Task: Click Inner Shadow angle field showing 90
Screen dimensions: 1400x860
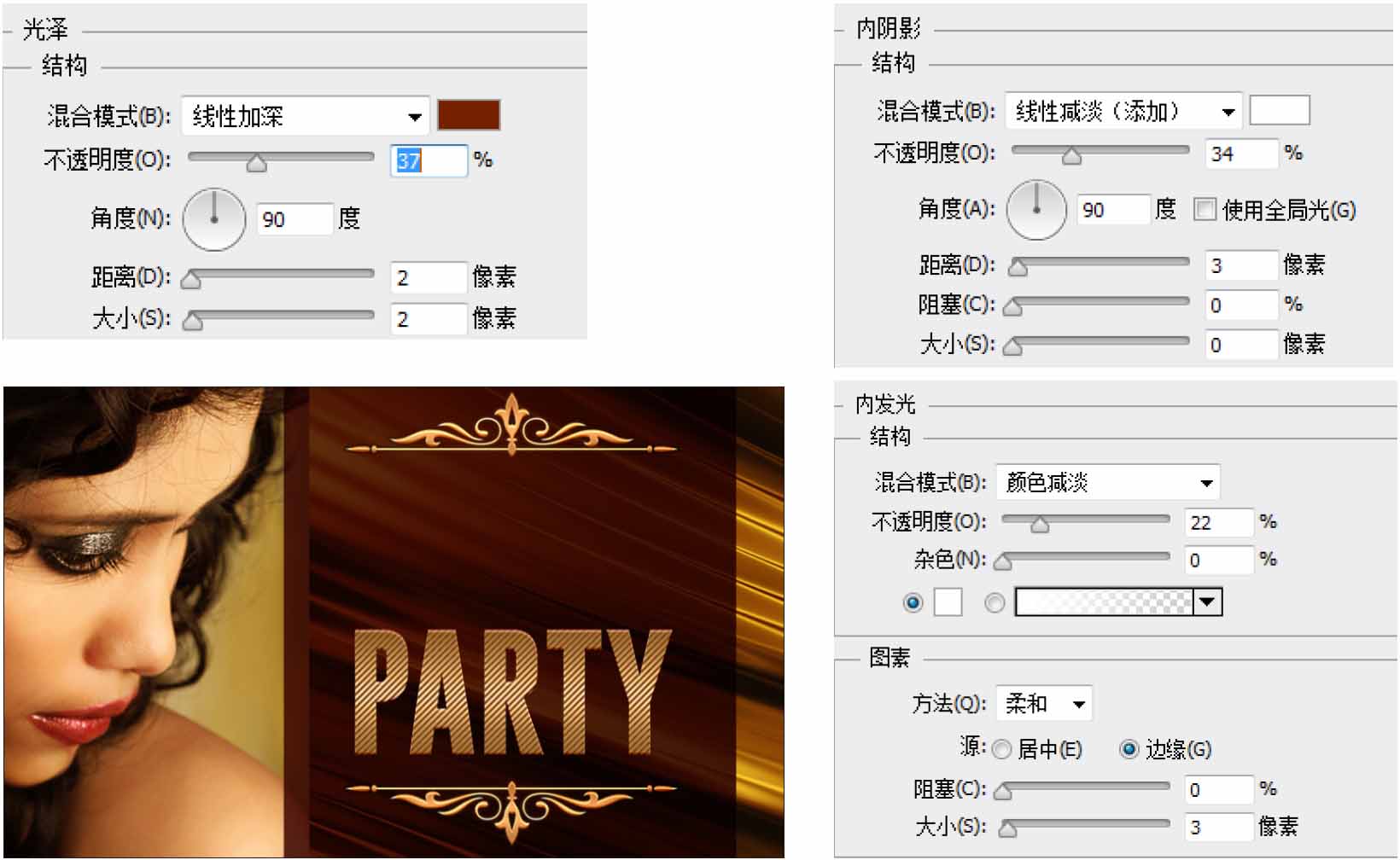Action: [1113, 209]
